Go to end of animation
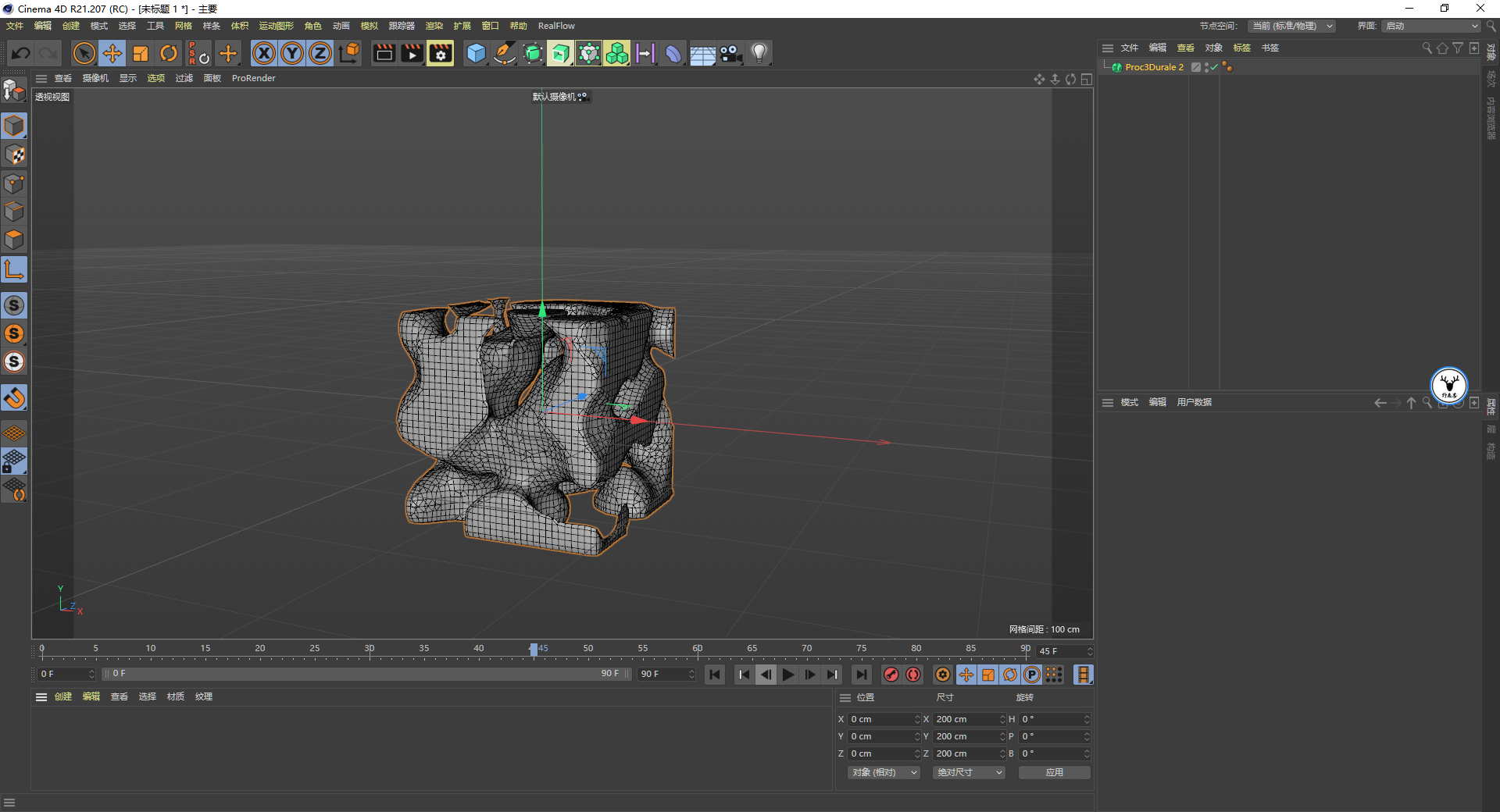The width and height of the screenshot is (1500, 812). coord(861,675)
